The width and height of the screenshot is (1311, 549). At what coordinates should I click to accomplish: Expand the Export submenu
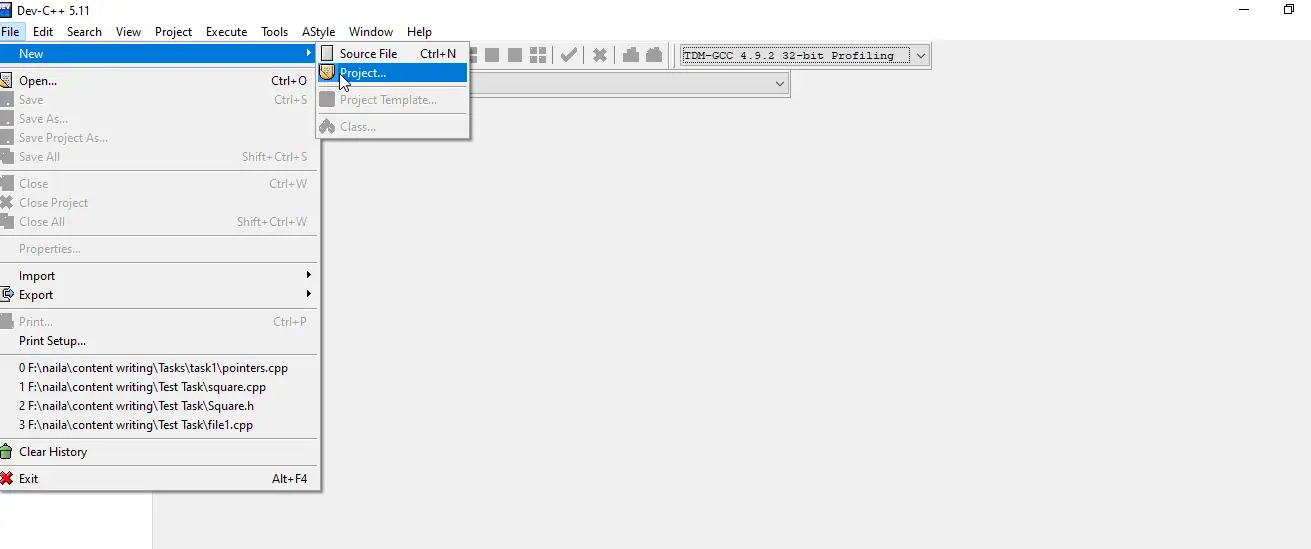[x=159, y=295]
